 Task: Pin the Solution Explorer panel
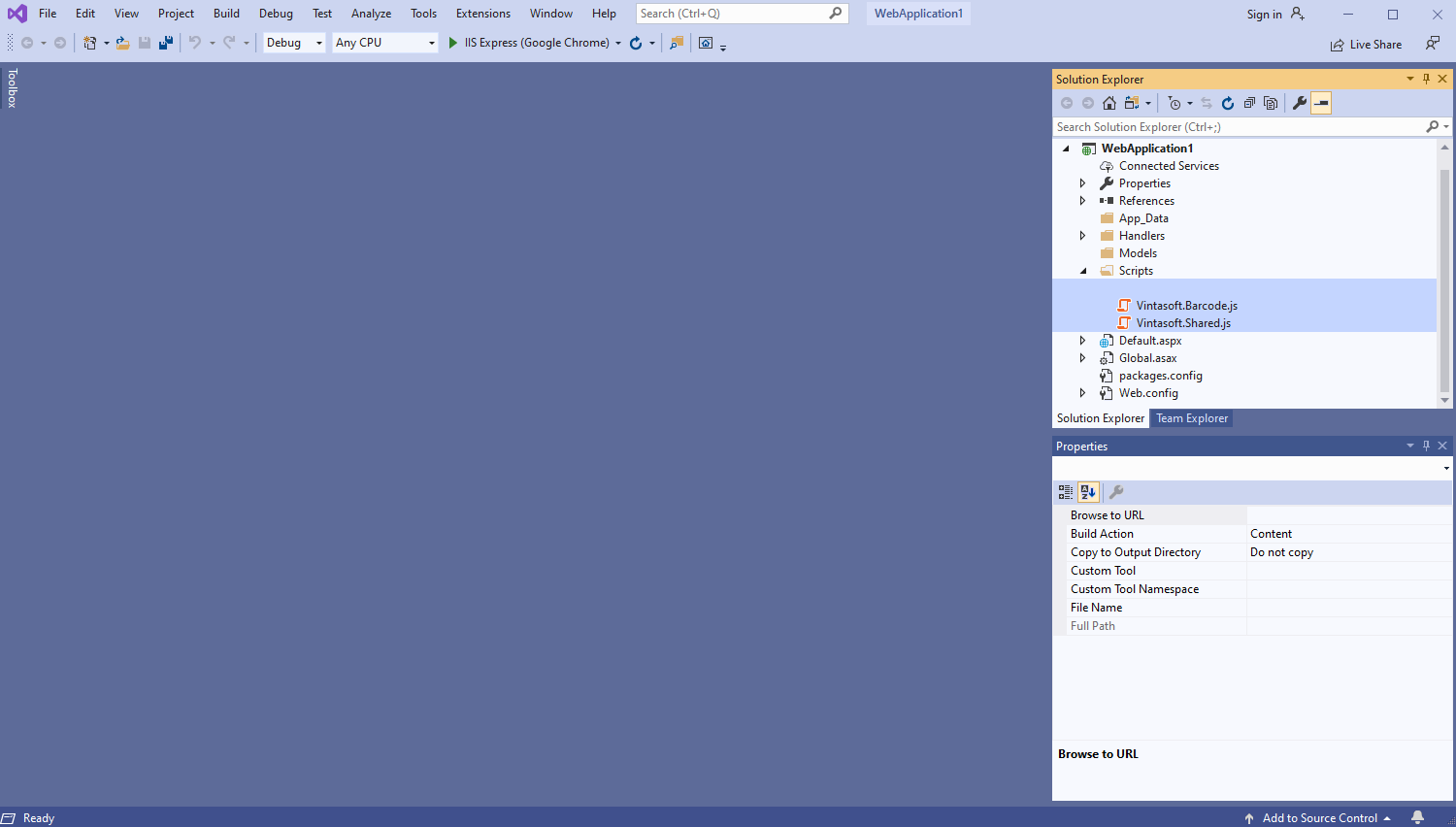pos(1426,80)
